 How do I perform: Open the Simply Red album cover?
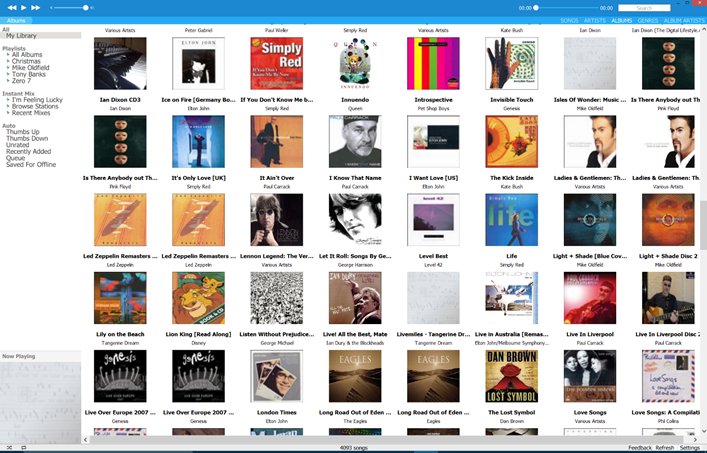pyautogui.click(x=277, y=64)
